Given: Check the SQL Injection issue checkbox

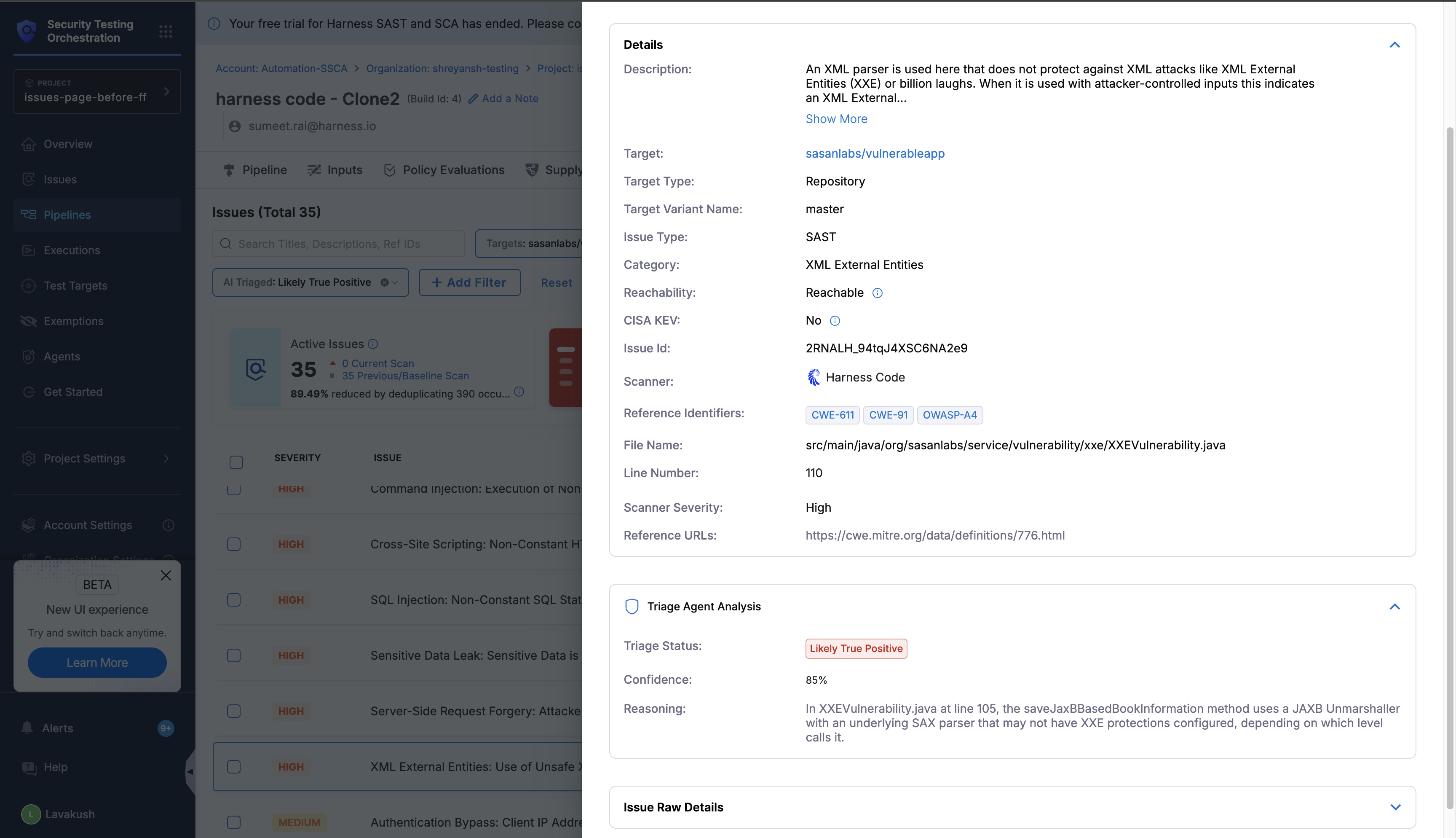Looking at the screenshot, I should [x=234, y=600].
